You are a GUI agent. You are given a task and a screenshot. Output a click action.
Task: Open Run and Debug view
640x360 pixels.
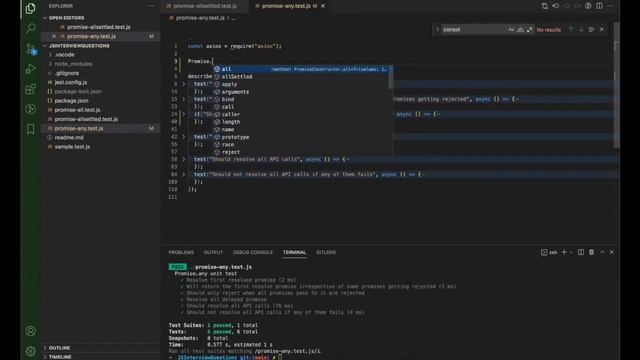coord(31,69)
